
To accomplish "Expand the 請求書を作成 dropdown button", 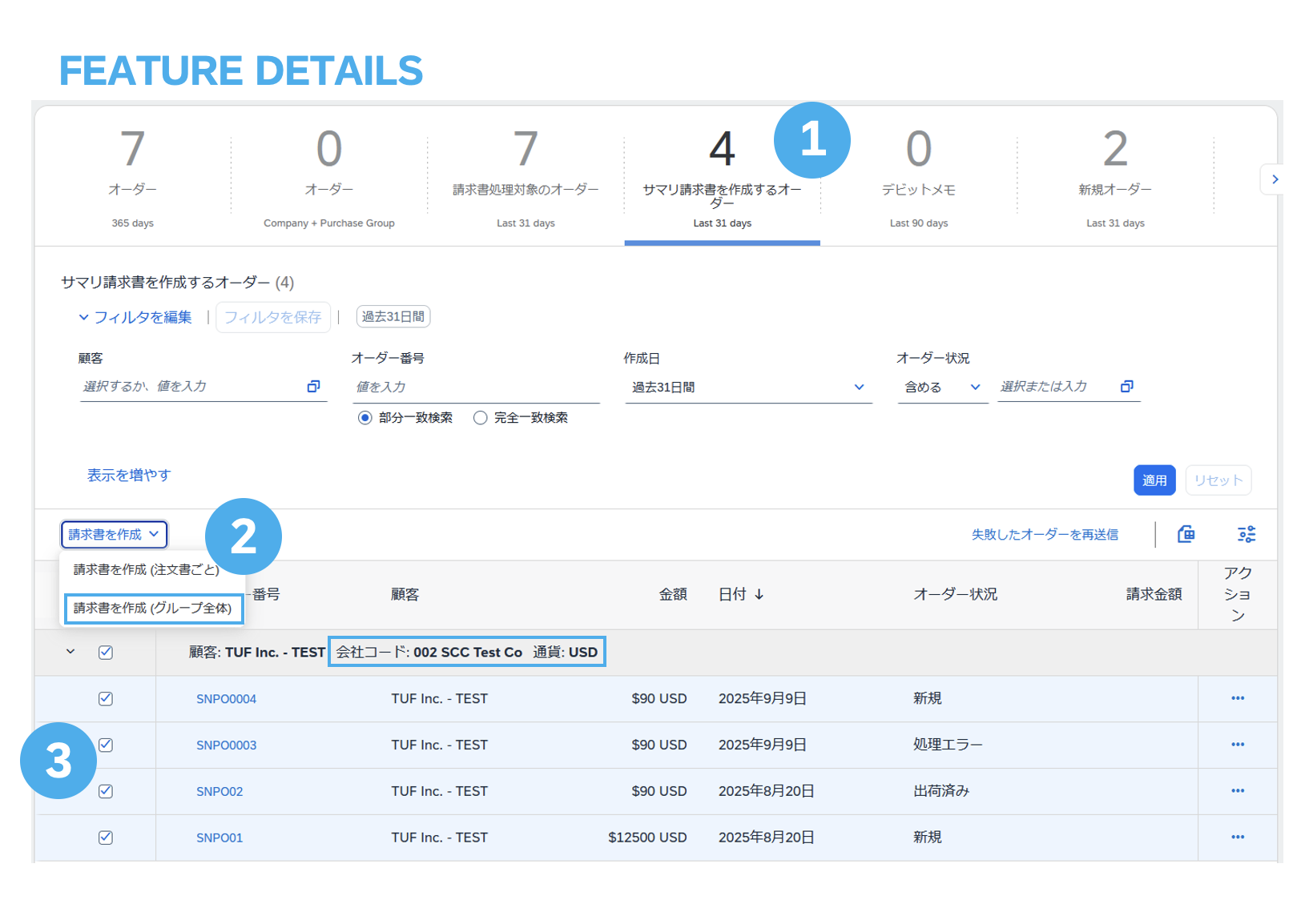I will (x=114, y=534).
